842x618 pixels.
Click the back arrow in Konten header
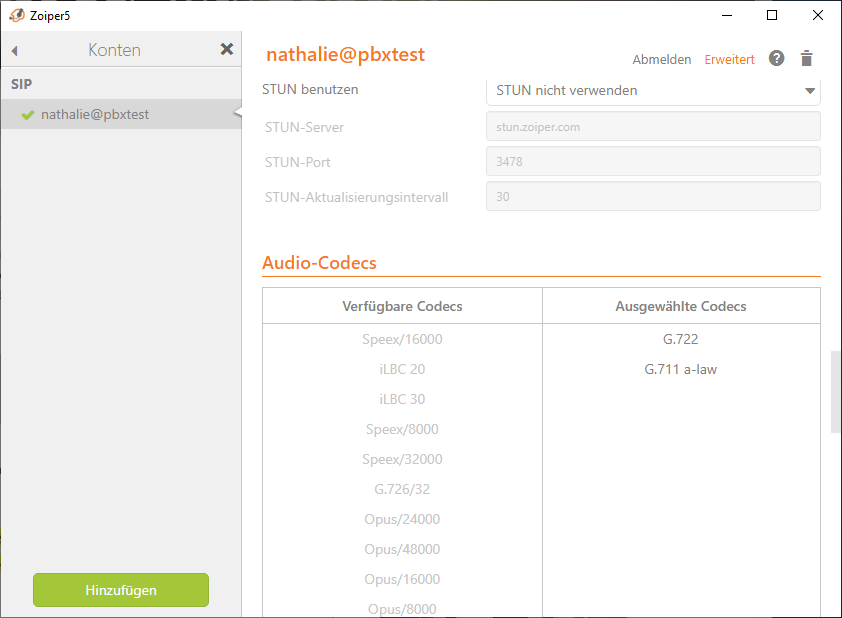[15, 50]
